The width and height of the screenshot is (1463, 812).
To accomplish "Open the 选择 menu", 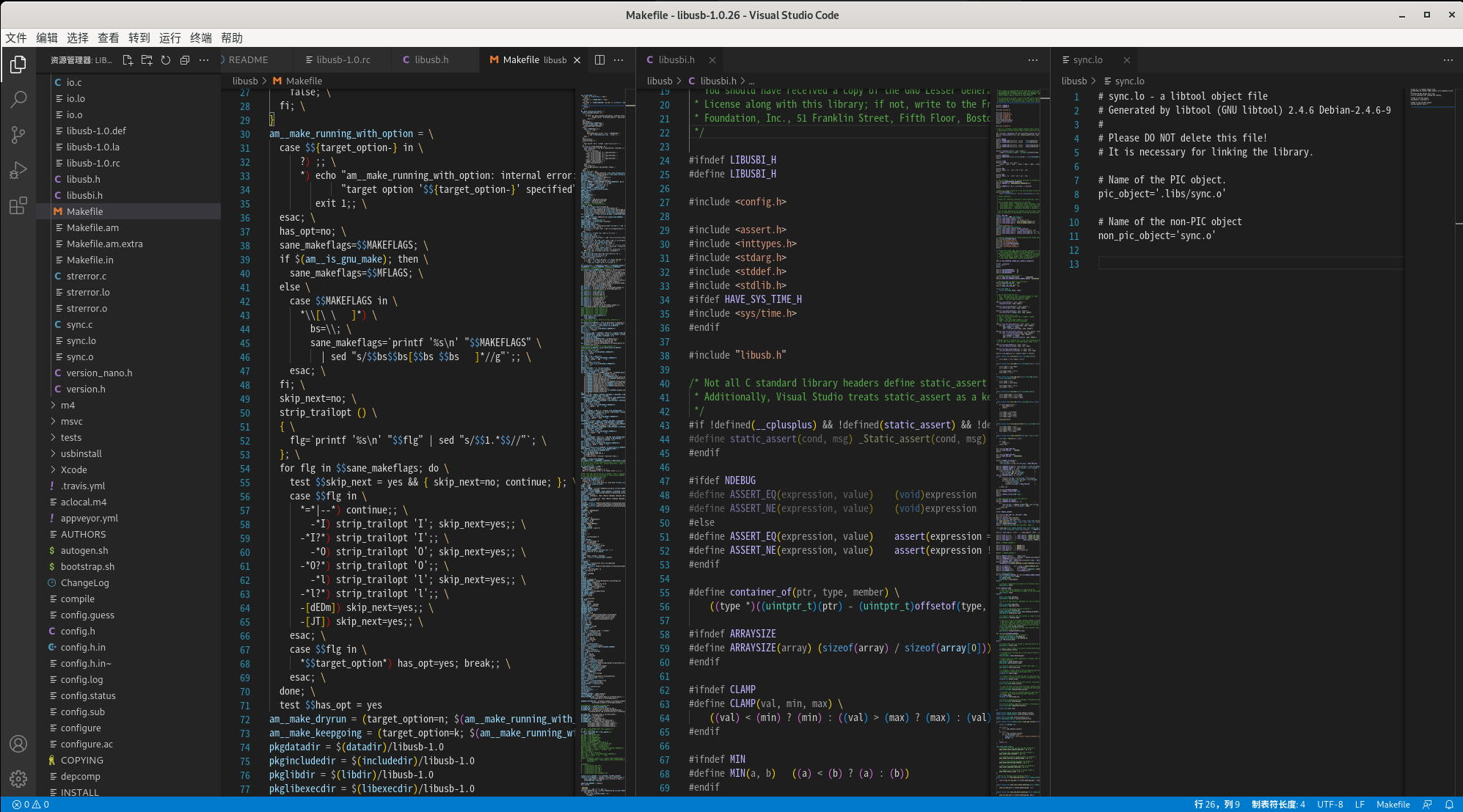I will pos(78,38).
